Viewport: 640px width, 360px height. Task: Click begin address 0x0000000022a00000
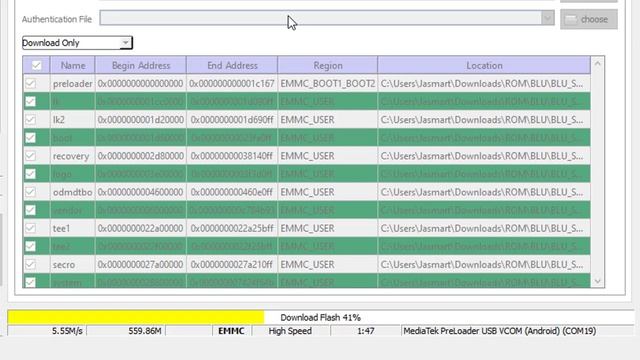point(141,228)
